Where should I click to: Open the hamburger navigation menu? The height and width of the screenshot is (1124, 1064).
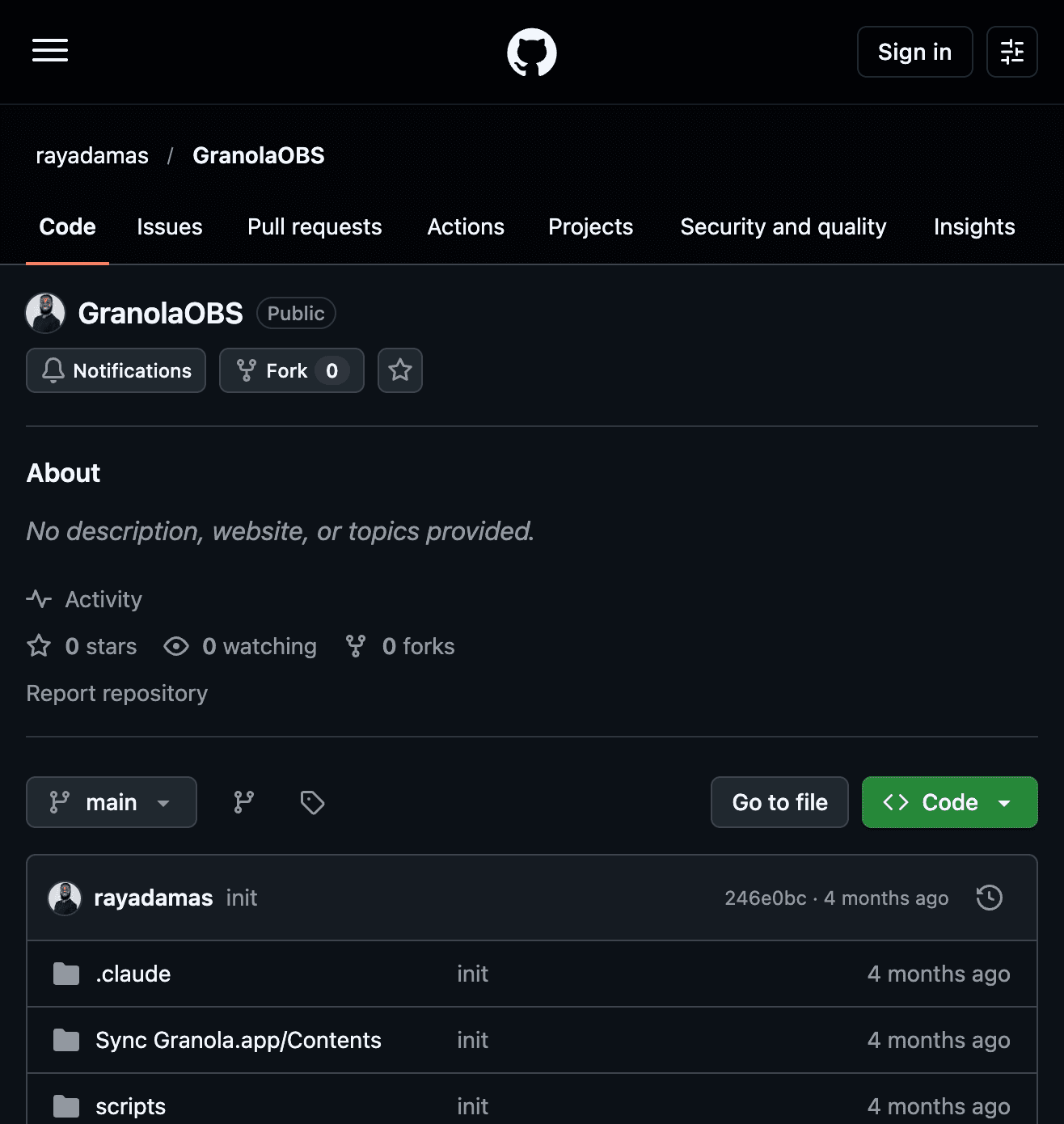tap(50, 51)
